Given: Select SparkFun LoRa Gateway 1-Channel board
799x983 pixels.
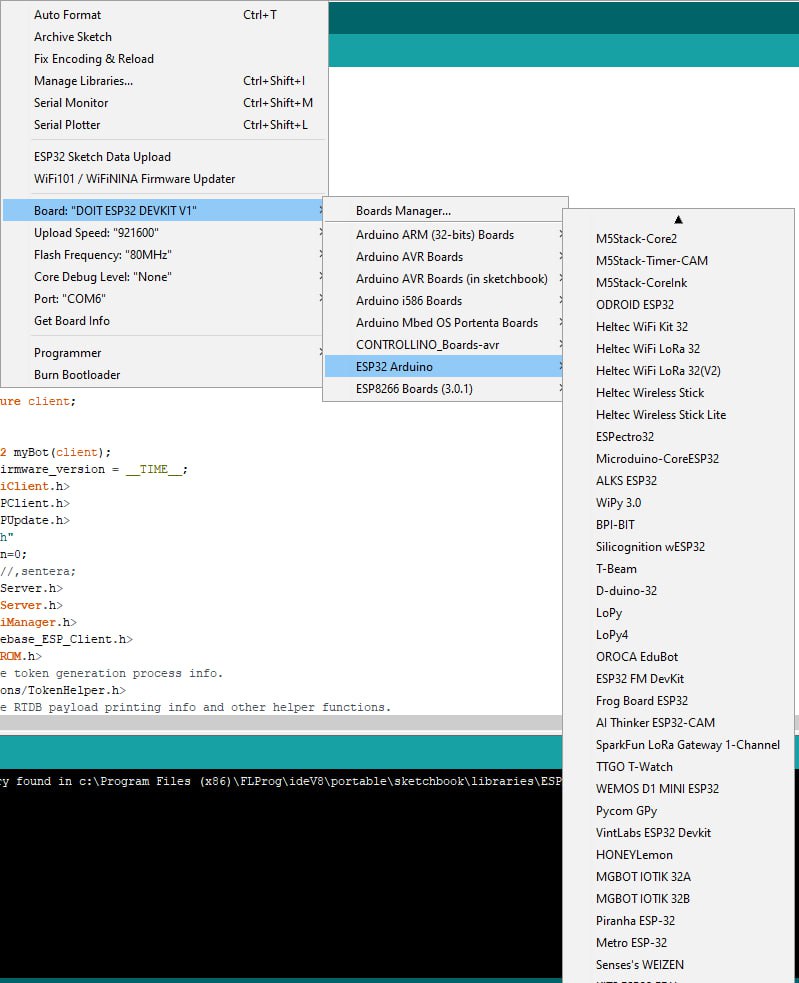Looking at the screenshot, I should pyautogui.click(x=679, y=745).
